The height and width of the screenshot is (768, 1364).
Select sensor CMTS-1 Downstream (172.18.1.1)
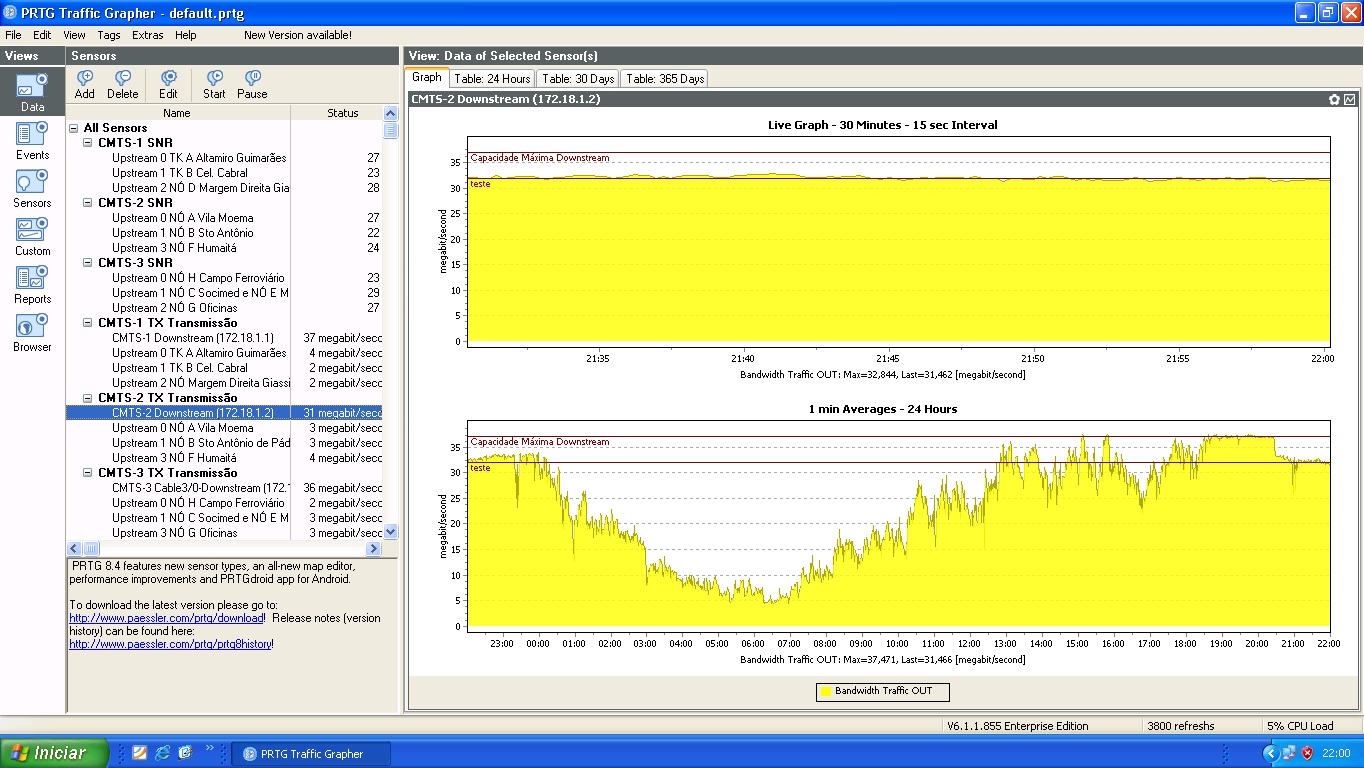point(193,338)
